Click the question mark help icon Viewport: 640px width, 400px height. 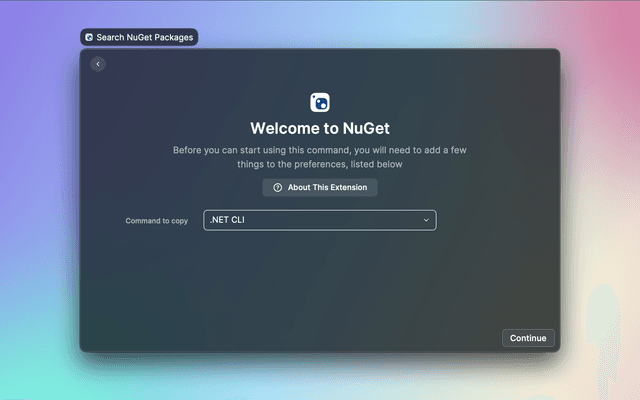click(277, 188)
